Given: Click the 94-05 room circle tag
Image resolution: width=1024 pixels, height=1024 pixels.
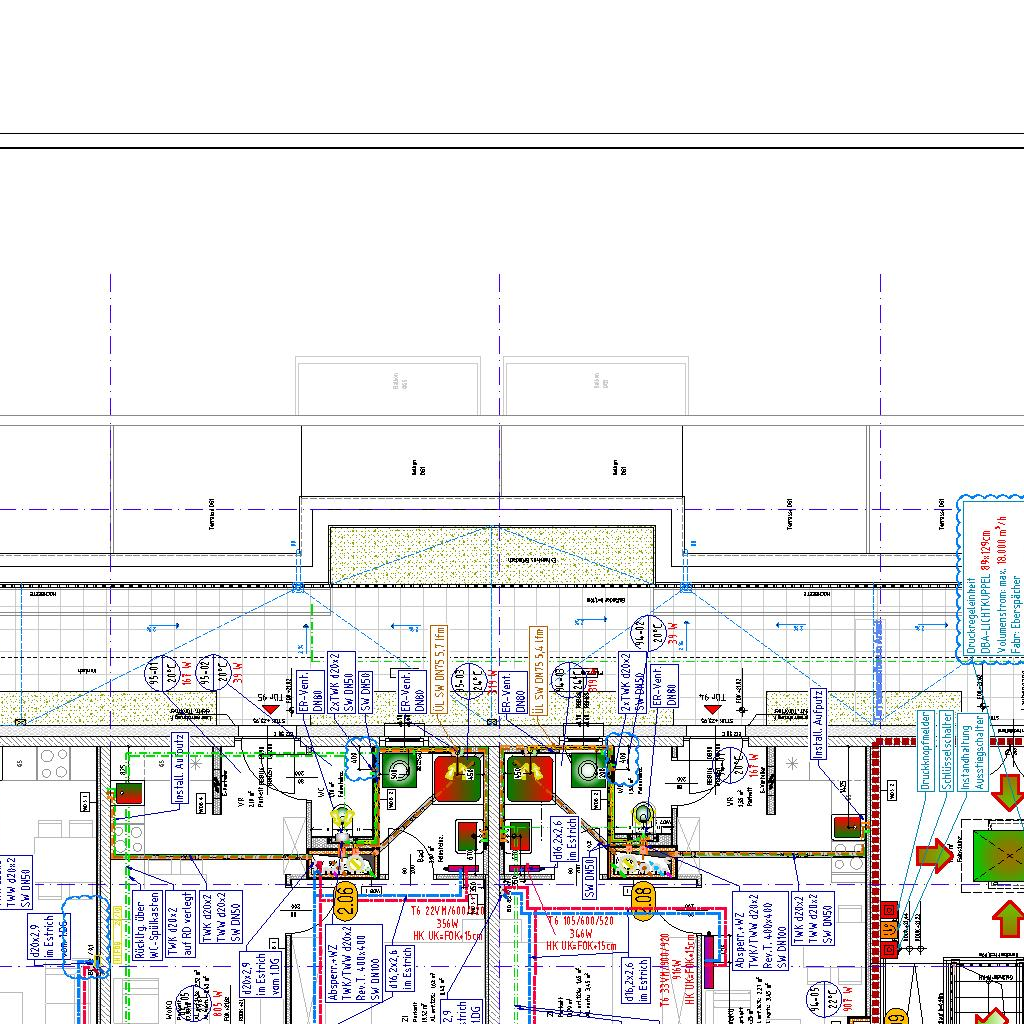Looking at the screenshot, I should 823,1000.
